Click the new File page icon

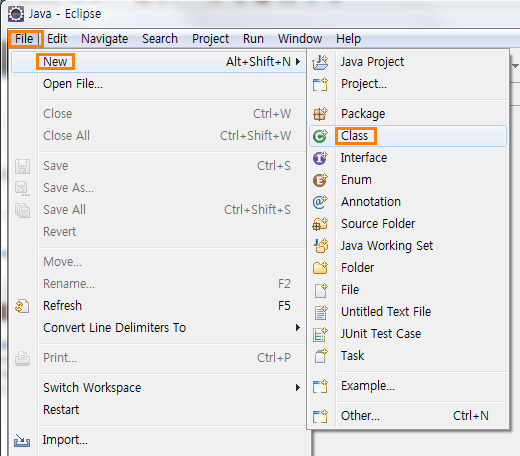click(321, 290)
